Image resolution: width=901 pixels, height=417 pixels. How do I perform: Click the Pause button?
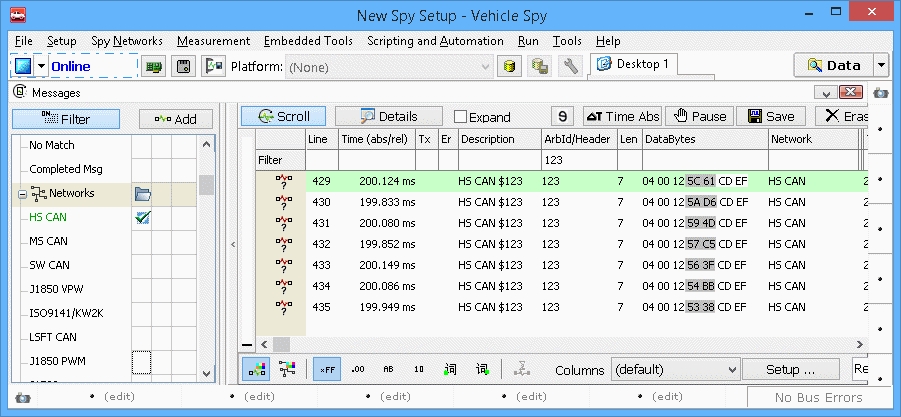click(699, 116)
